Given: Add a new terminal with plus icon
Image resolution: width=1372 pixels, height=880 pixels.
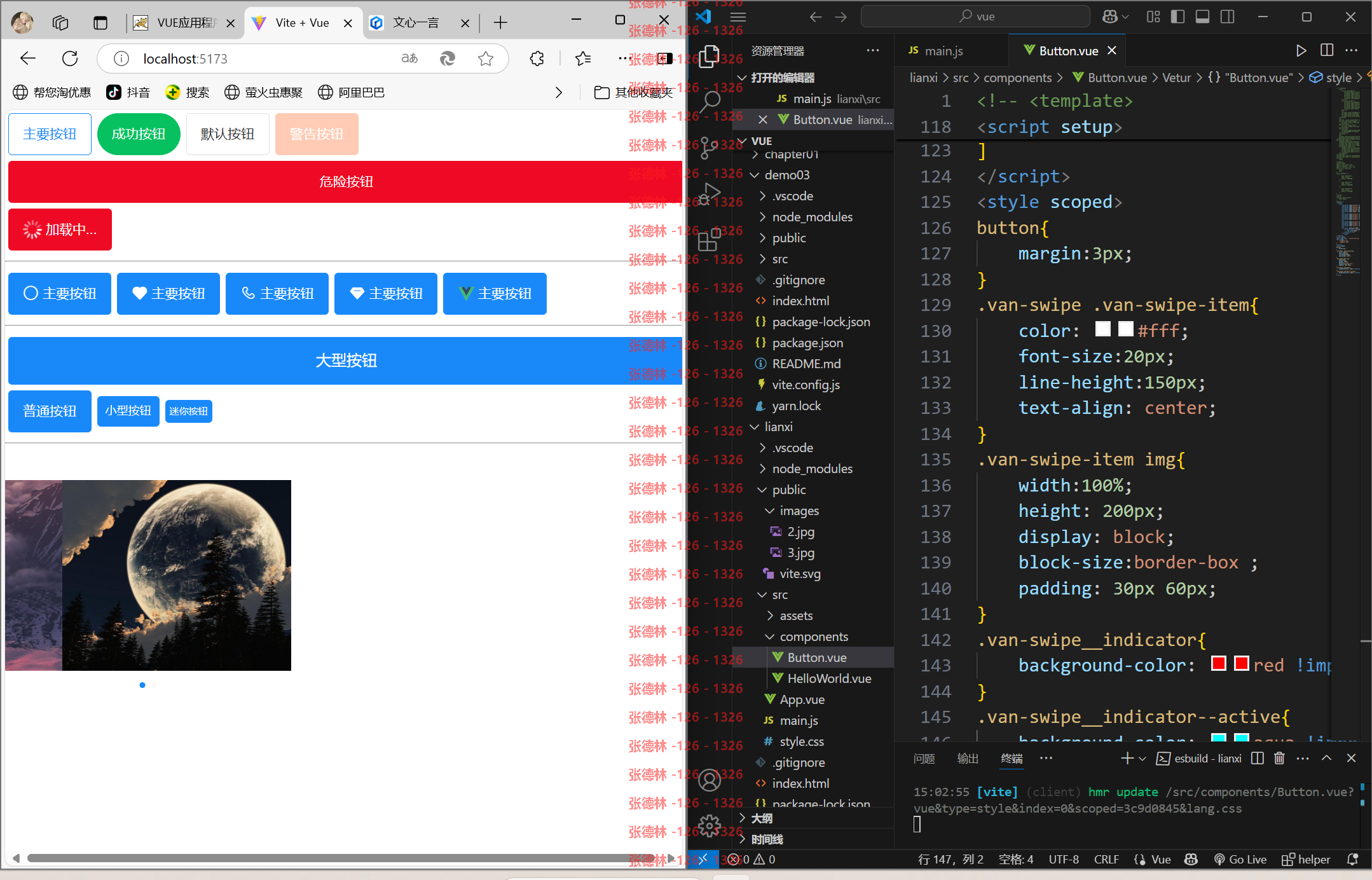Looking at the screenshot, I should click(1127, 758).
